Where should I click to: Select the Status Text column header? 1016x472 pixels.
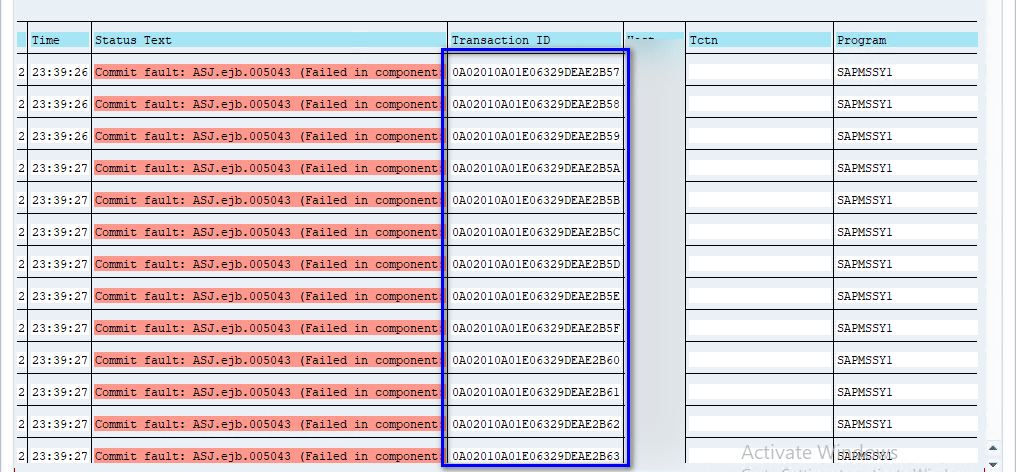133,40
